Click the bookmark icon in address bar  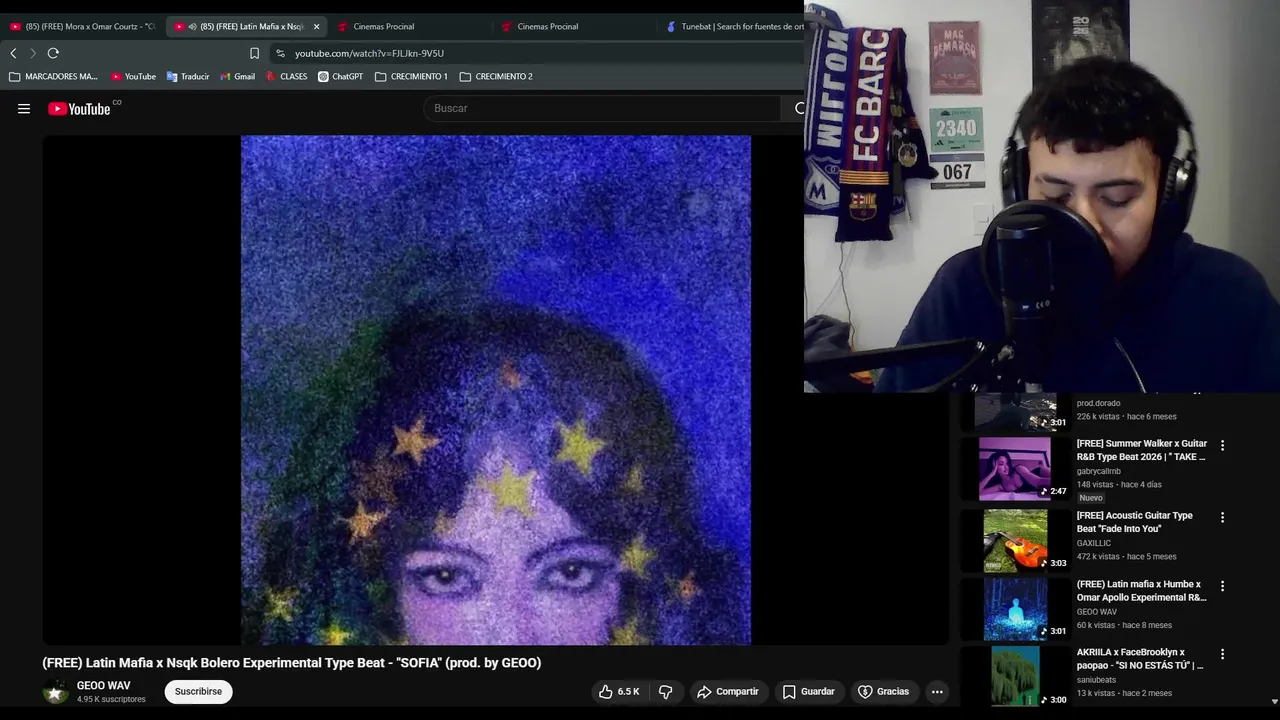254,53
